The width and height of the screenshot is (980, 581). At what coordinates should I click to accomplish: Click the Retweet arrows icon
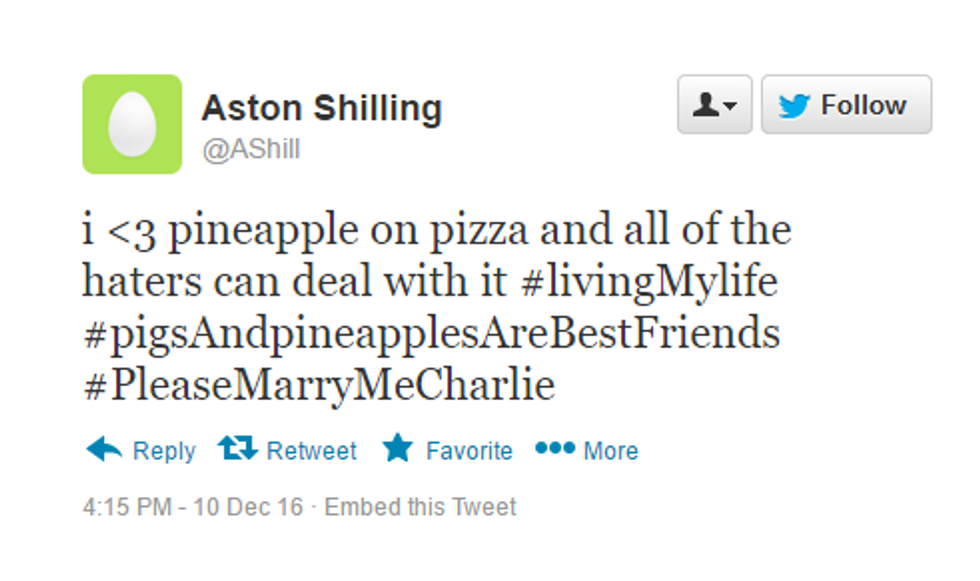coord(238,449)
